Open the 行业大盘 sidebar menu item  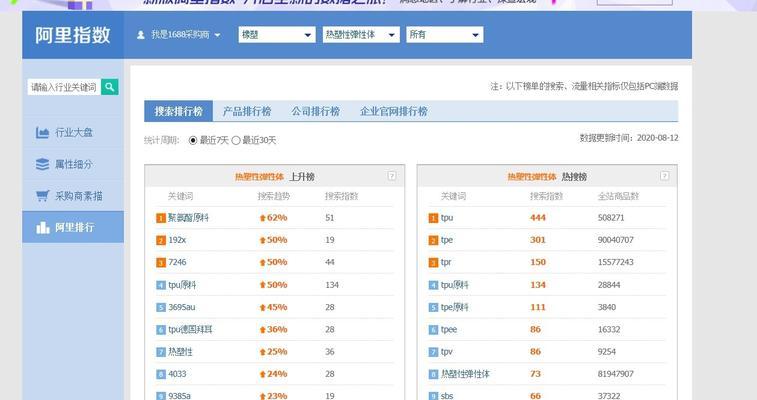tap(73, 132)
